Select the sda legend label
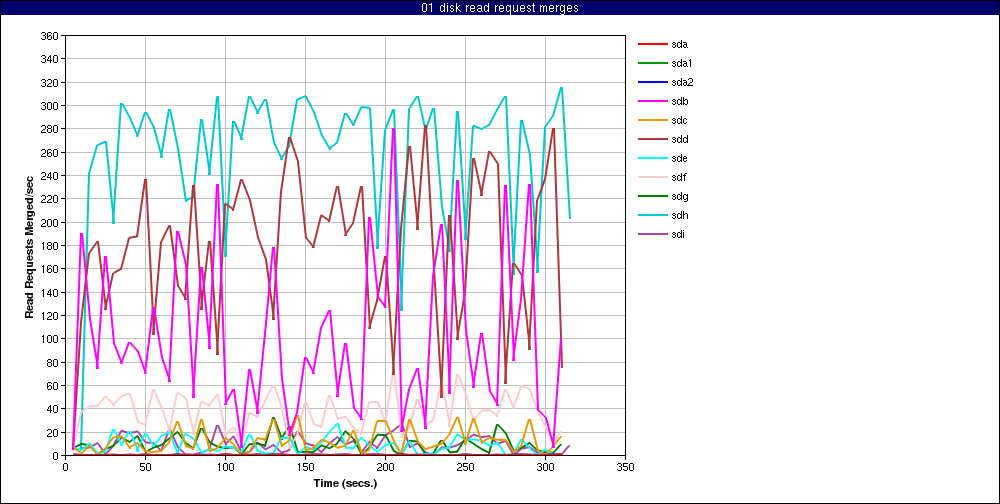This screenshot has width=1000, height=504. 679,45
